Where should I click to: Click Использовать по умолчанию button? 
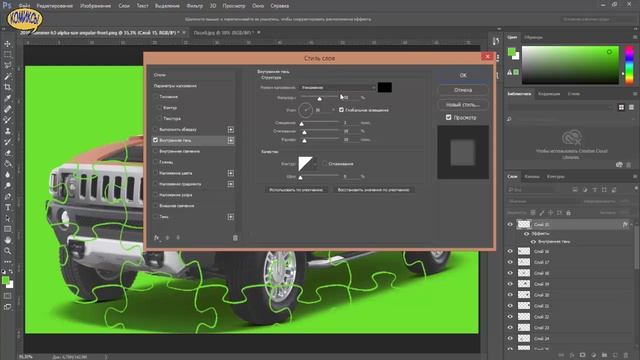(296, 190)
